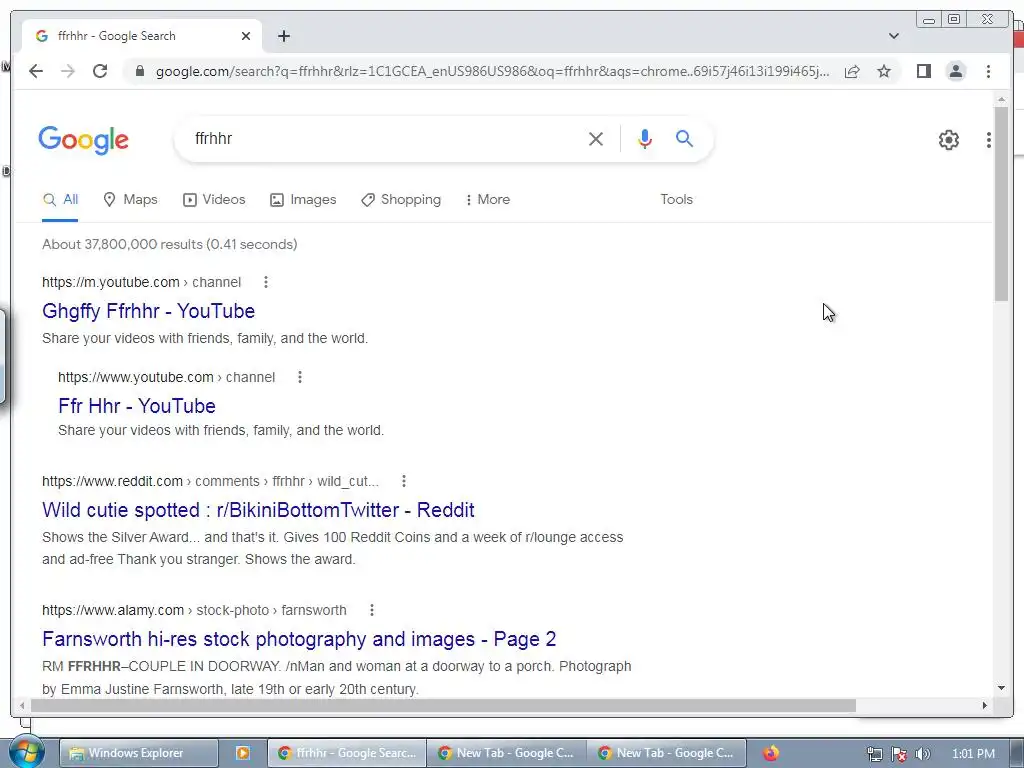
Task: Open options for the reddit.com result
Action: coord(404,481)
